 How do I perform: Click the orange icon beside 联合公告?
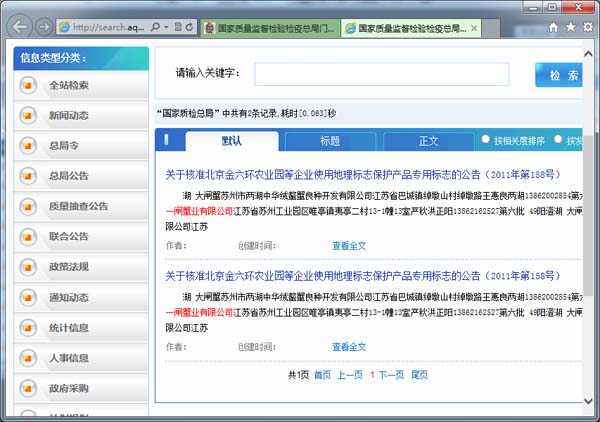click(28, 236)
